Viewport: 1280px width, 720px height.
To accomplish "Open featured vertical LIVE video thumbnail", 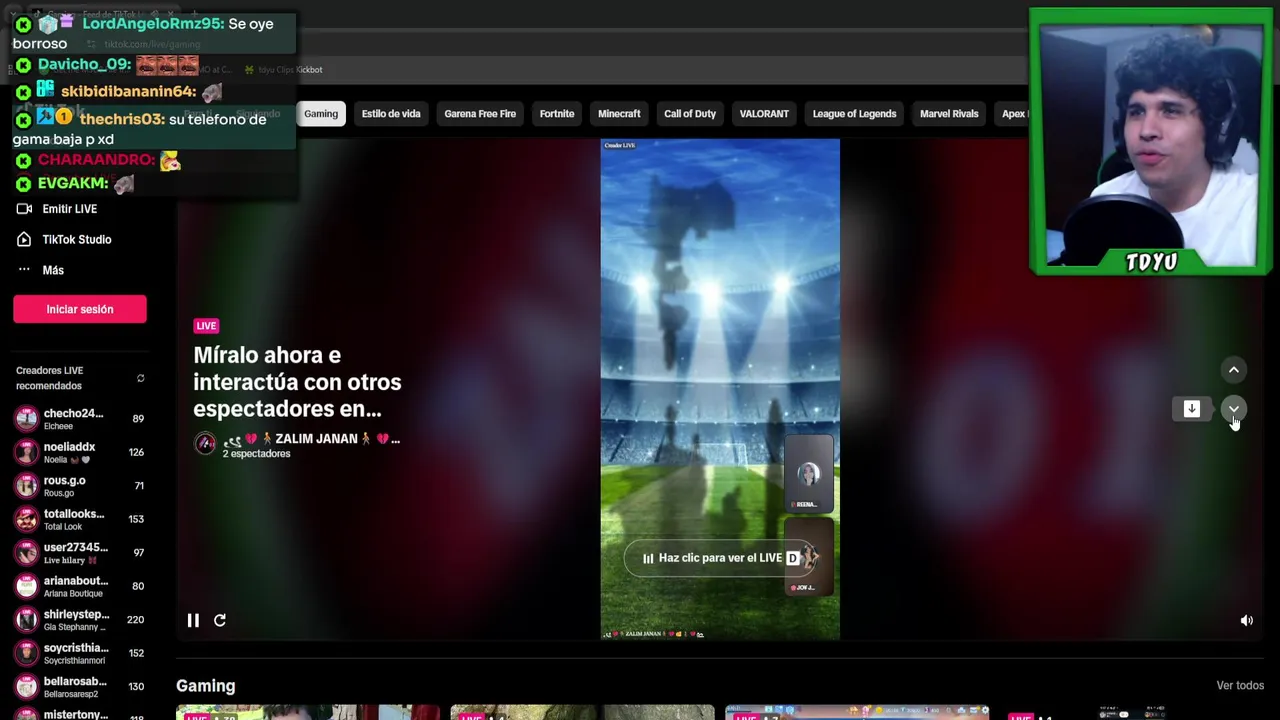I will (720, 389).
